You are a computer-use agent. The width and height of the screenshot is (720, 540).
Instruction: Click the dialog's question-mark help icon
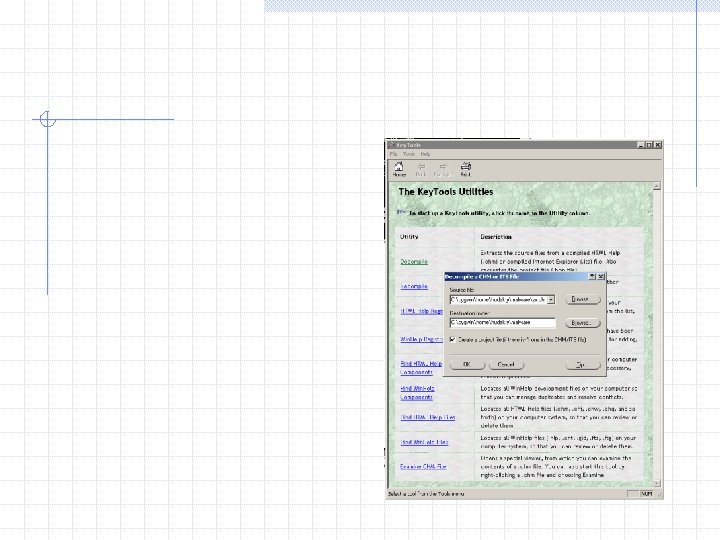pos(592,276)
